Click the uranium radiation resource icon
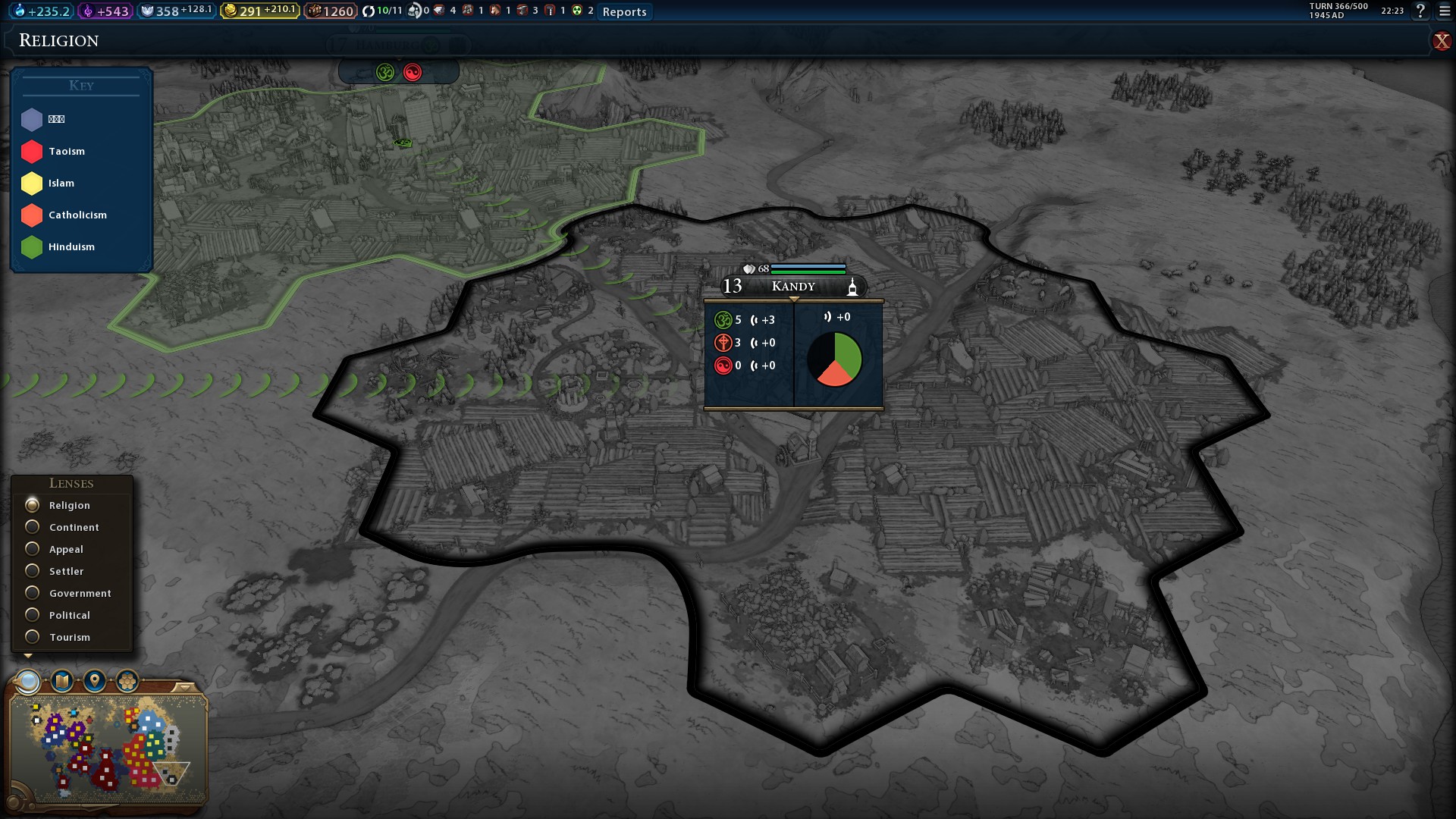Screen dimensions: 1456x819 point(577,11)
